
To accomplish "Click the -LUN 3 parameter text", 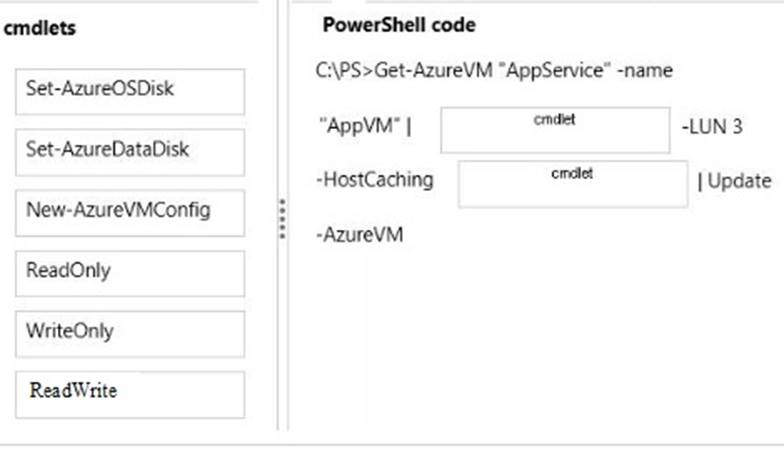I will [x=711, y=126].
